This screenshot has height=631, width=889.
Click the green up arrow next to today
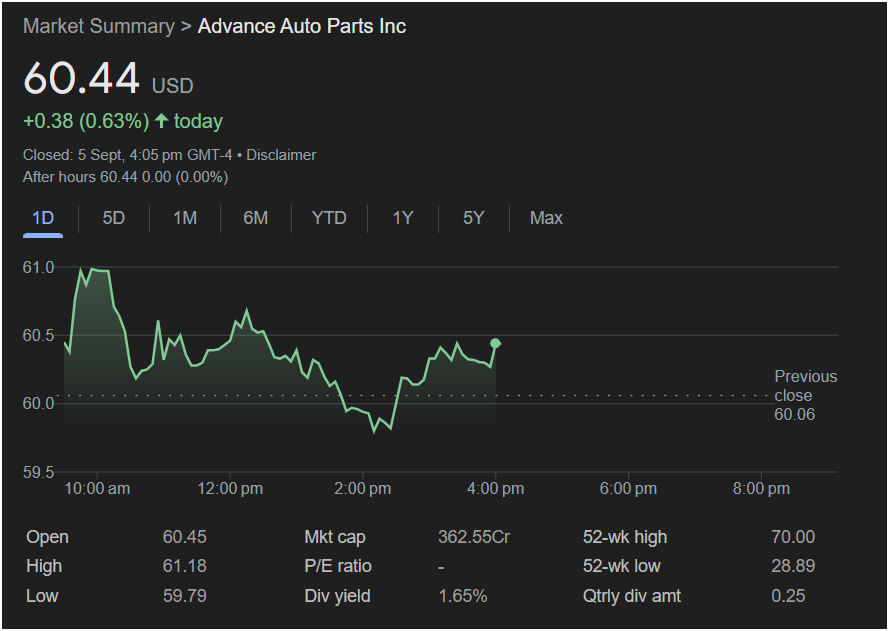(x=162, y=120)
